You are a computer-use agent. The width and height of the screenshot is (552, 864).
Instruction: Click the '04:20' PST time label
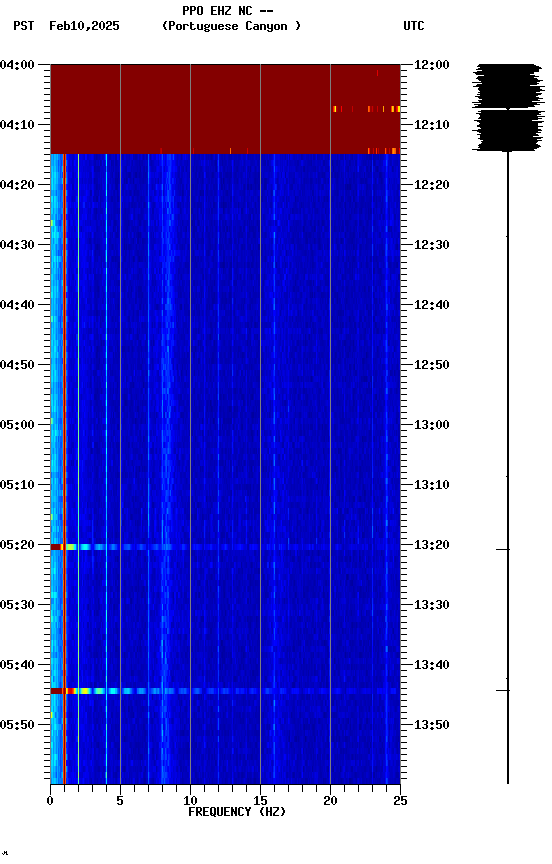pos(17,185)
